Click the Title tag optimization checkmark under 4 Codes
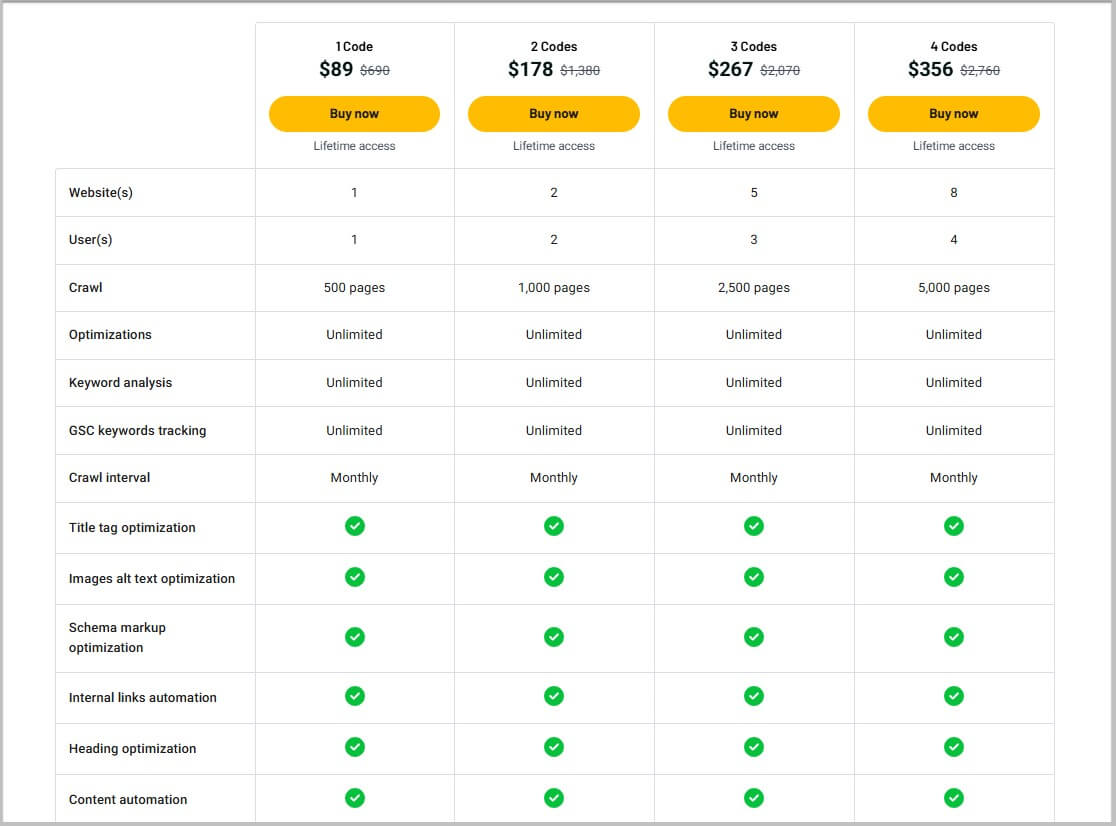 click(x=953, y=525)
